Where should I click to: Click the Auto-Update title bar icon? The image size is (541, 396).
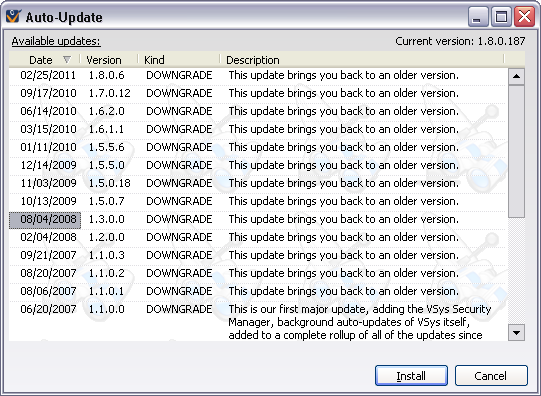point(13,17)
